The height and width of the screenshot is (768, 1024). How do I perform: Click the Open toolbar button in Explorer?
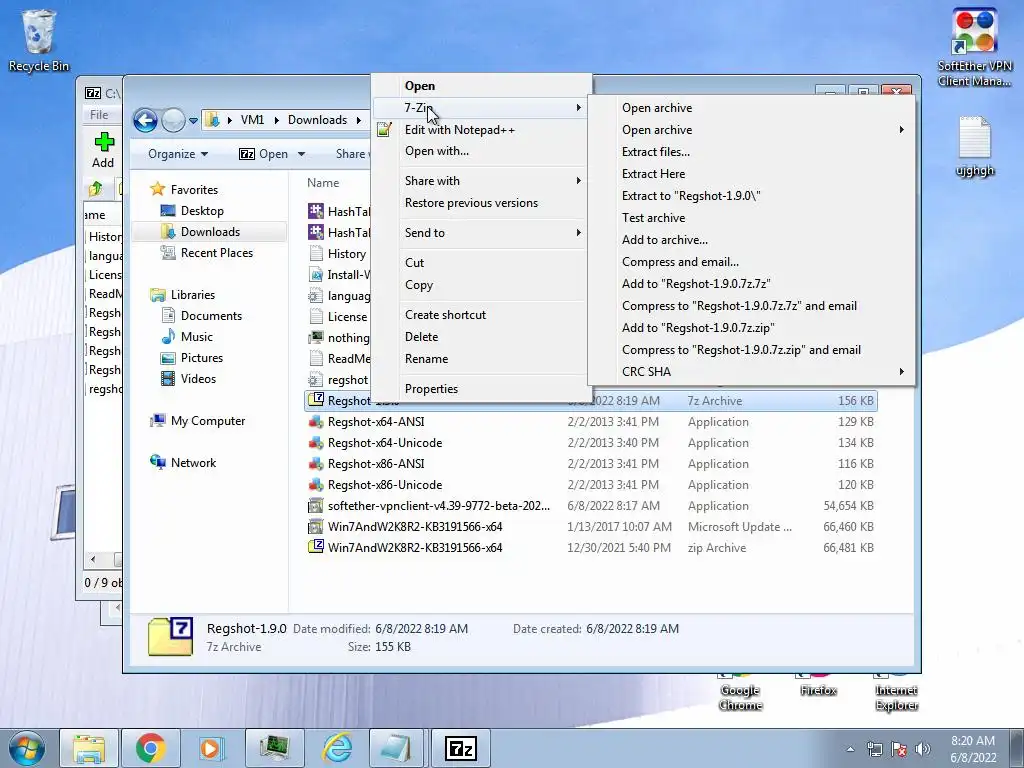coord(264,154)
